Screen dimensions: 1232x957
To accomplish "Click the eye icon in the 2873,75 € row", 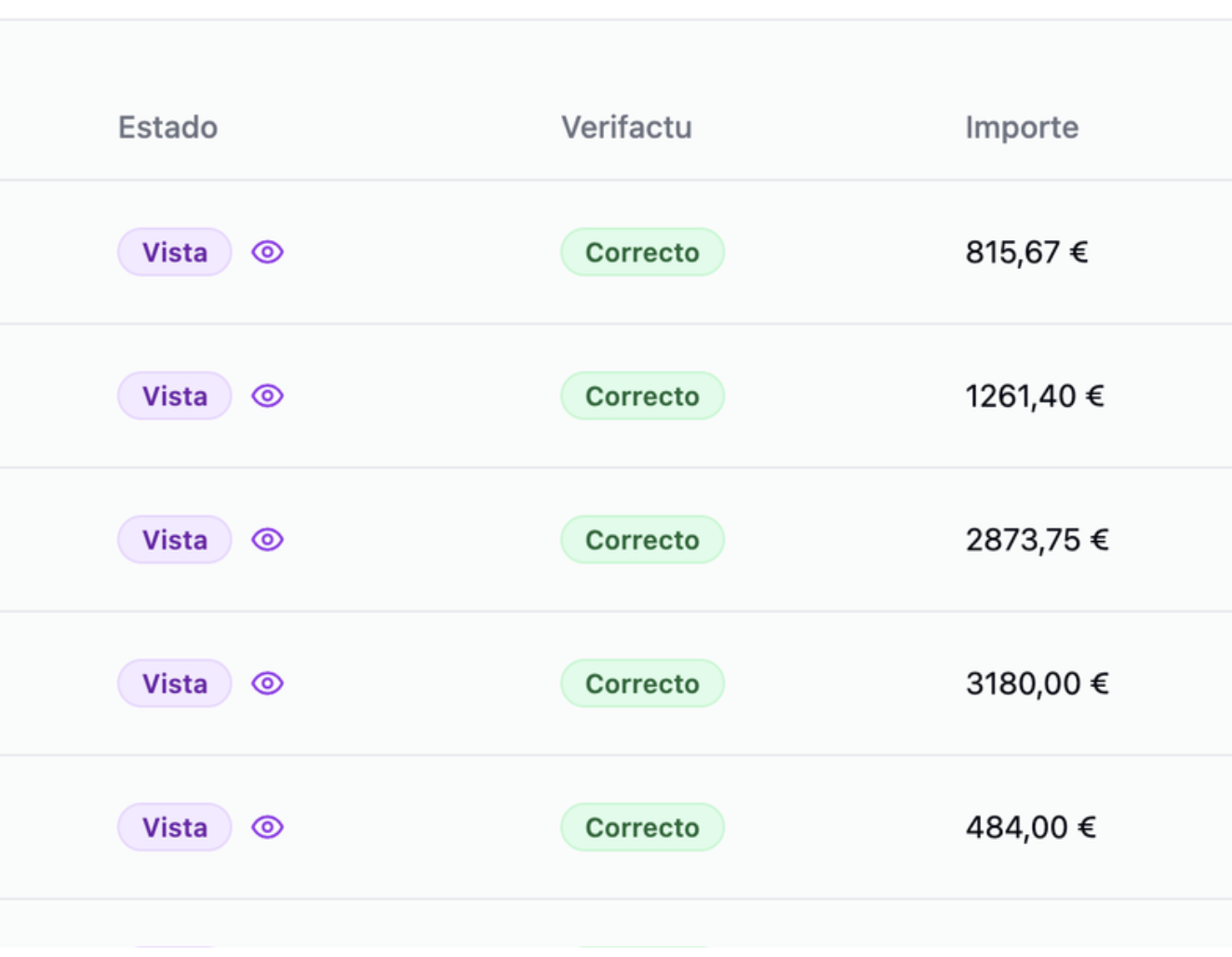I will click(267, 540).
